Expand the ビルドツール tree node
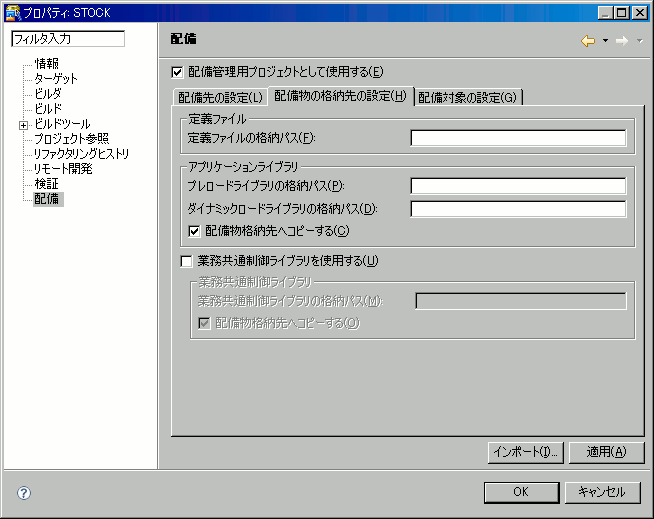The width and height of the screenshot is (654, 519). coord(24,125)
